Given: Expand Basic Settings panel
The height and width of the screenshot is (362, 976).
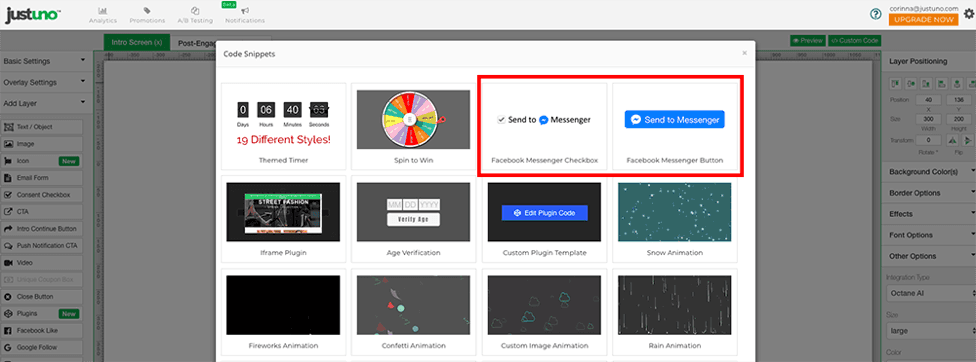Looking at the screenshot, I should click(45, 61).
